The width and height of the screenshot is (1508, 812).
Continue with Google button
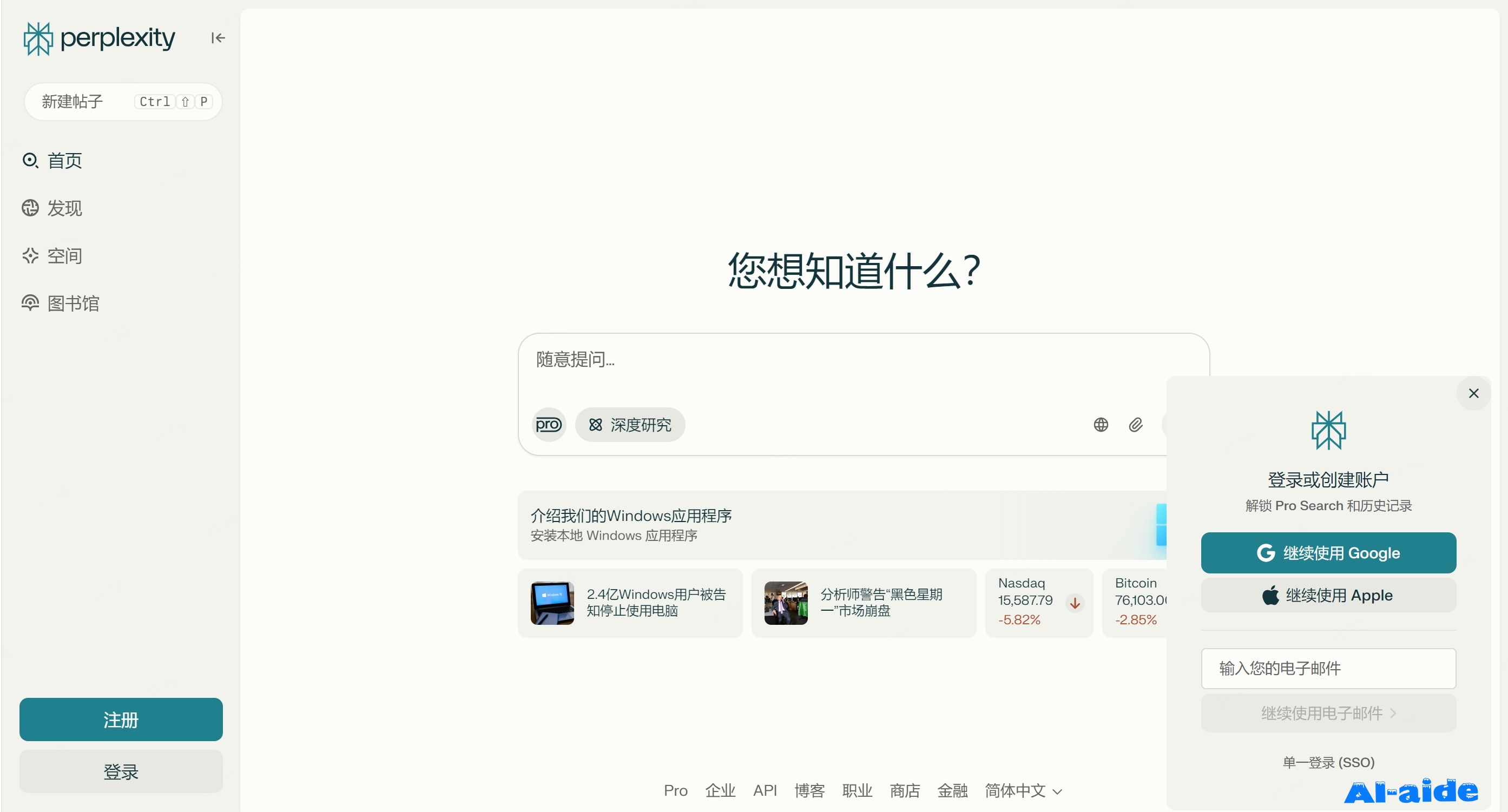click(1328, 553)
